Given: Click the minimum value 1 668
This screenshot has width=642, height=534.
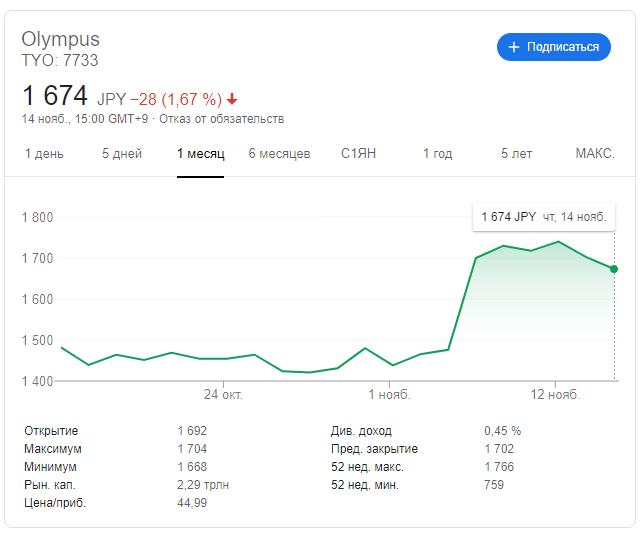Looking at the screenshot, I should pos(192,467).
